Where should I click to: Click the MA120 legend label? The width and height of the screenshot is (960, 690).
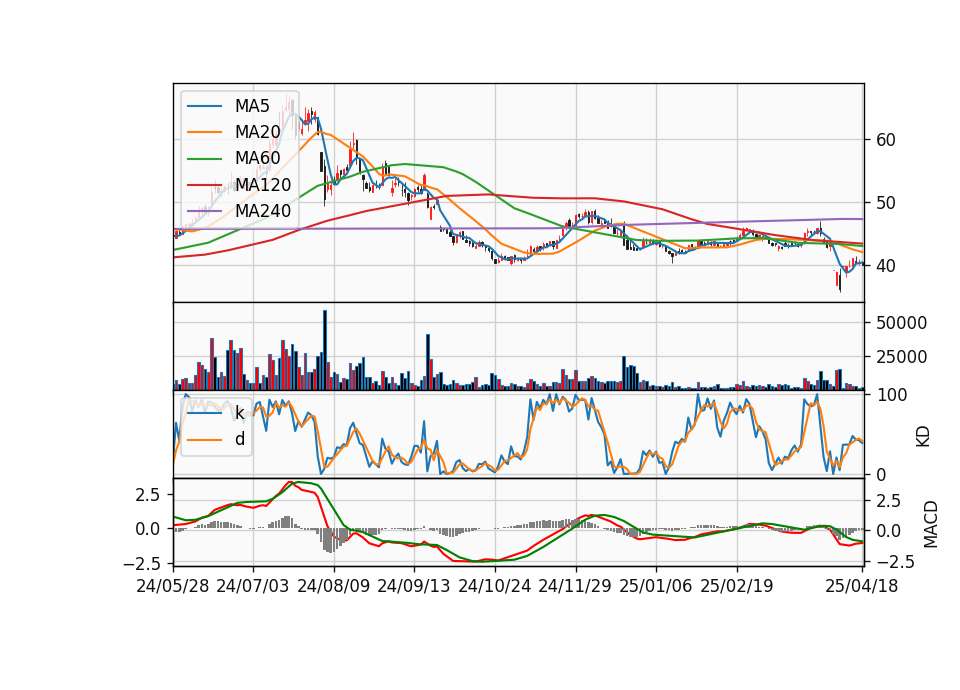(x=263, y=184)
